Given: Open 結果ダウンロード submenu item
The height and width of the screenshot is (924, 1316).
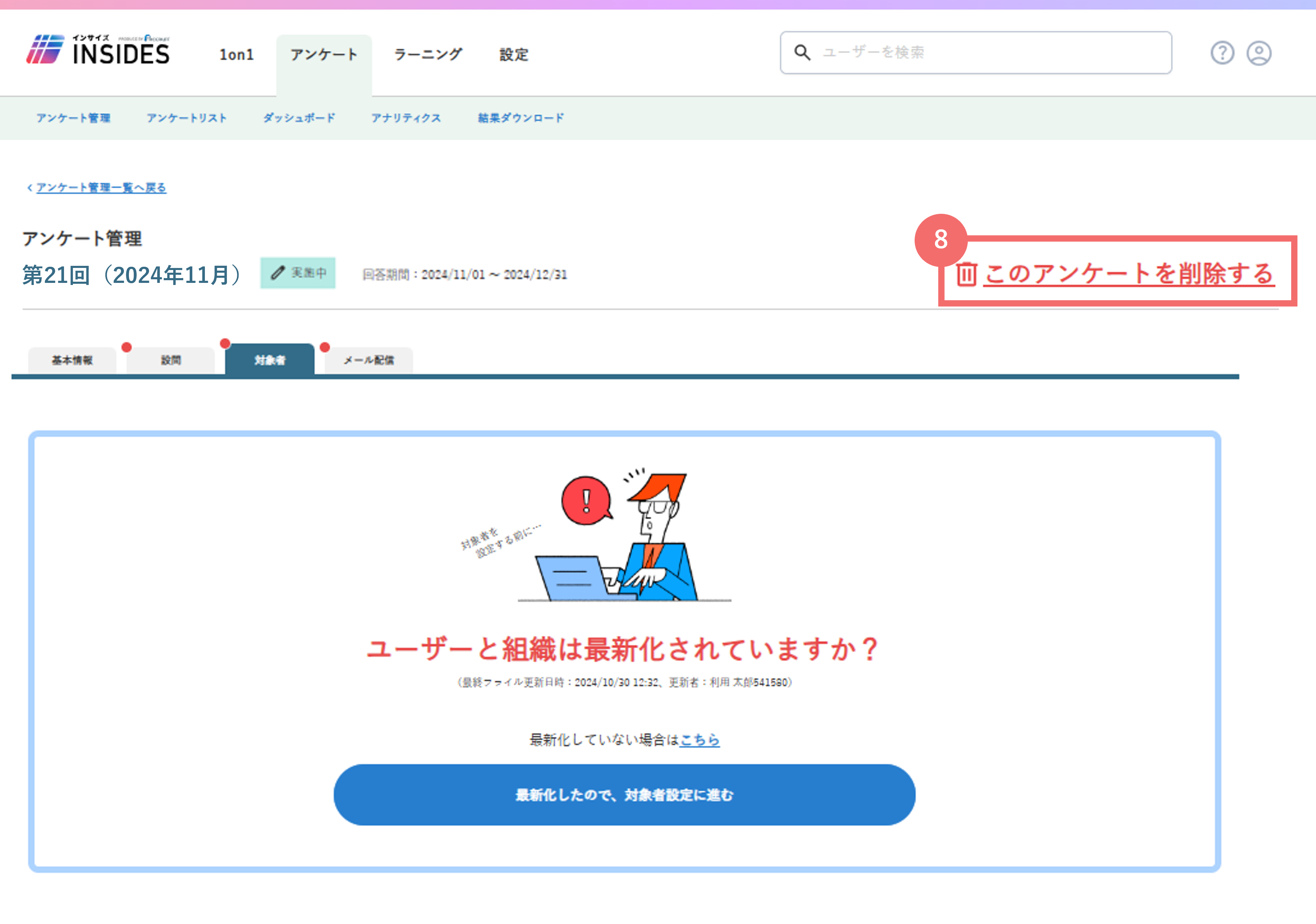Looking at the screenshot, I should (x=521, y=118).
